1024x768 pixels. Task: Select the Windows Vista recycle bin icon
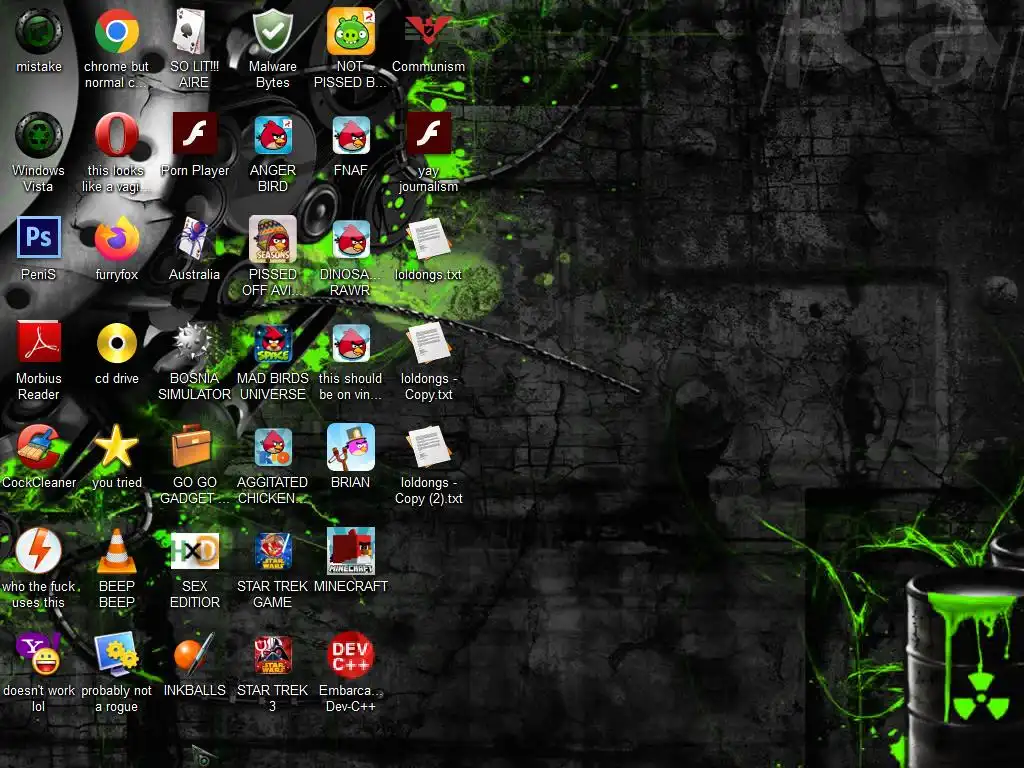(39, 135)
